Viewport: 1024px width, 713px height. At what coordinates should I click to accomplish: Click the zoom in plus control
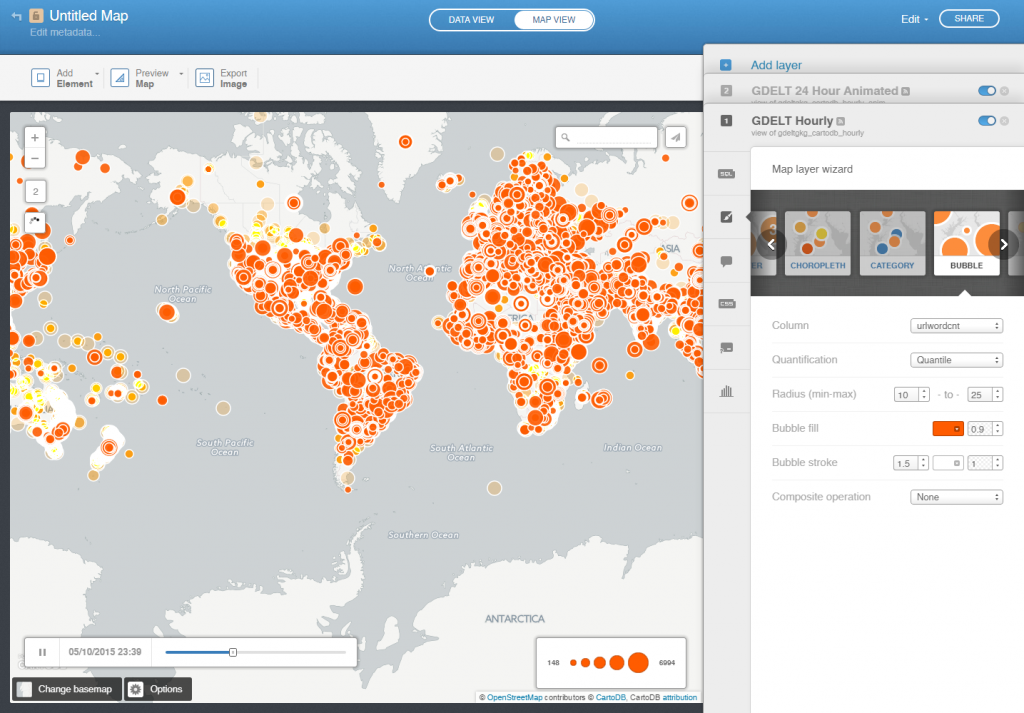click(x=35, y=136)
